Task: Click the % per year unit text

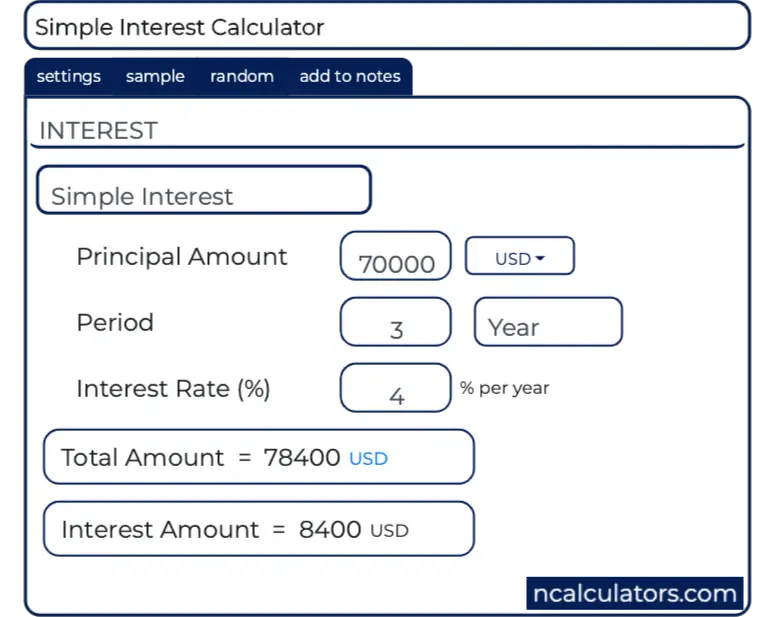Action: coord(505,388)
